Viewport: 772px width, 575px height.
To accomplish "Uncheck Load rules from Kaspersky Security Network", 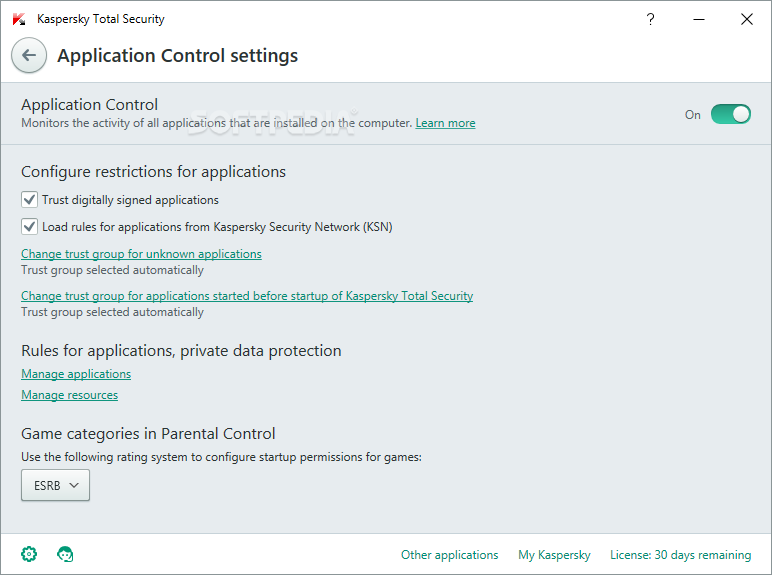I will click(30, 226).
